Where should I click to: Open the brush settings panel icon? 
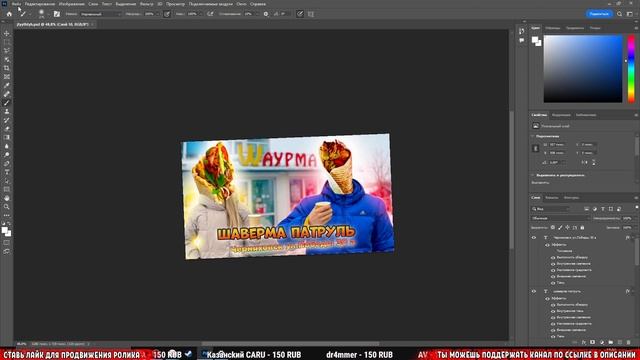(x=57, y=14)
